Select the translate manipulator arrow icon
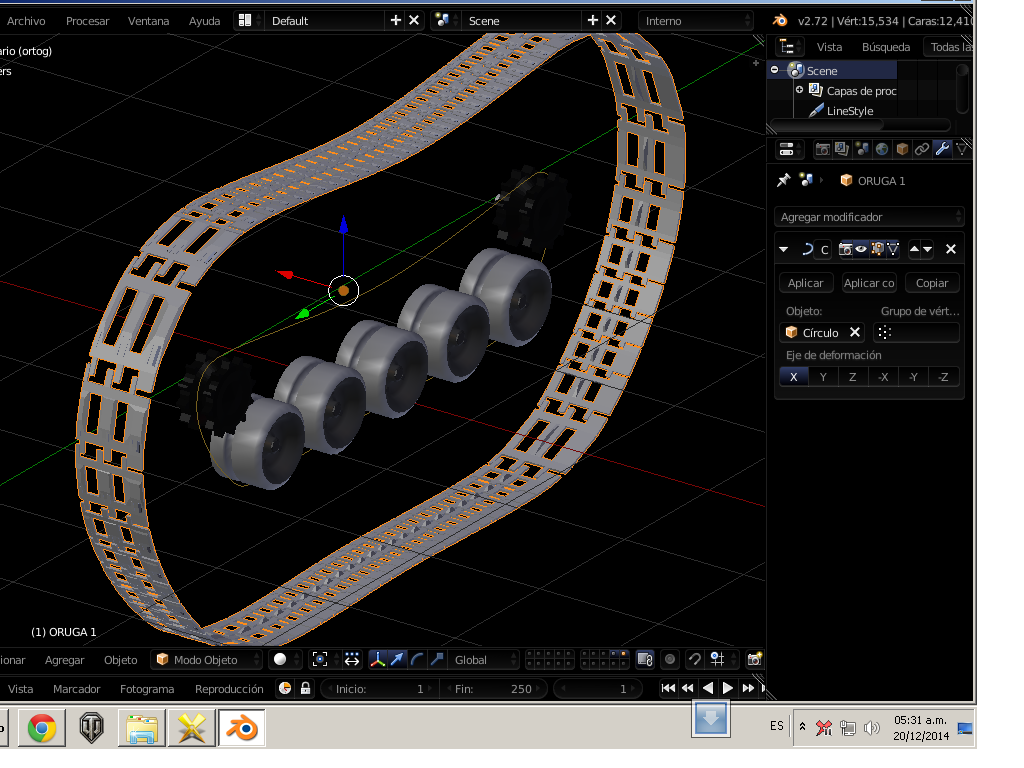The image size is (1024, 768). 397,659
